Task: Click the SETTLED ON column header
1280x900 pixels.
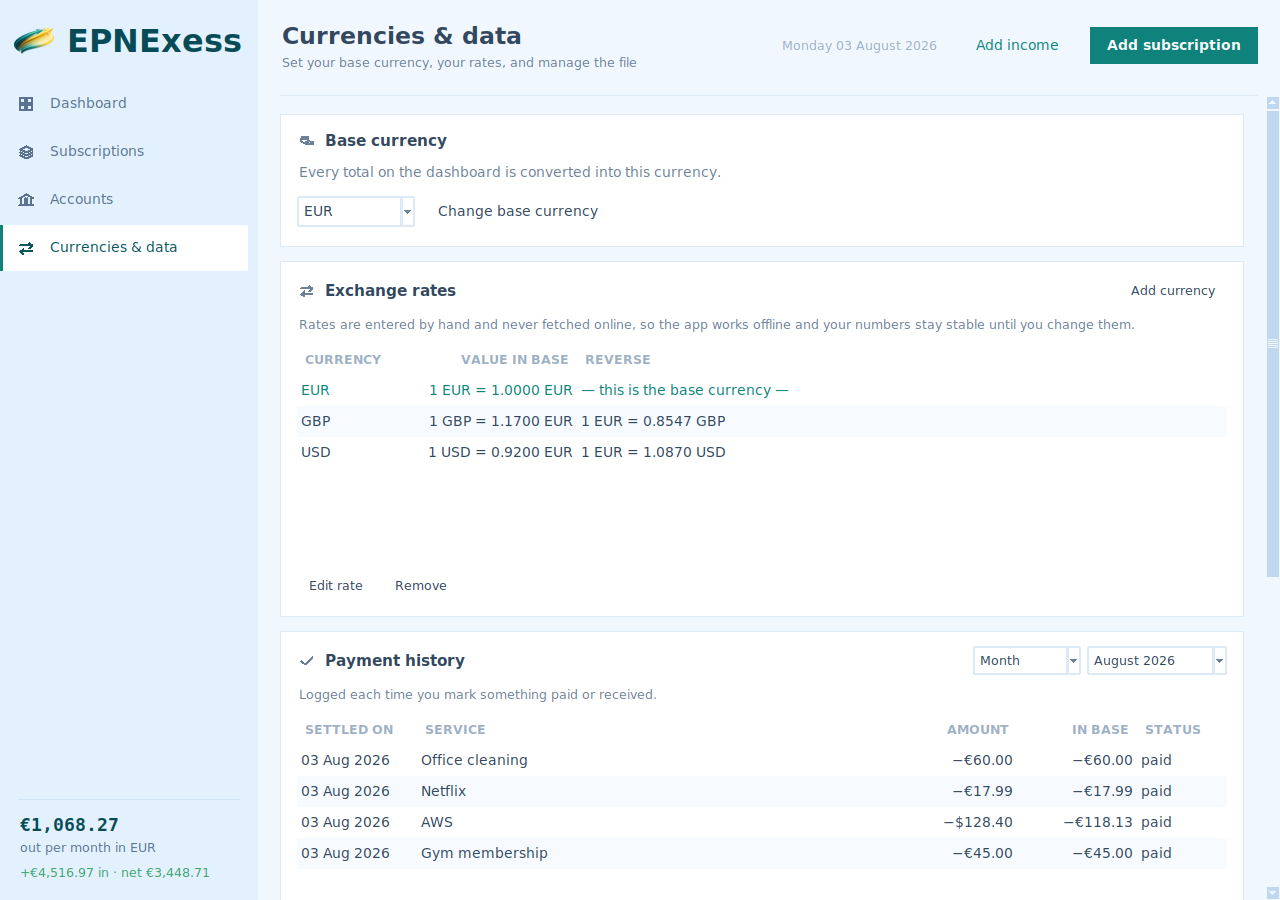Action: tap(349, 730)
